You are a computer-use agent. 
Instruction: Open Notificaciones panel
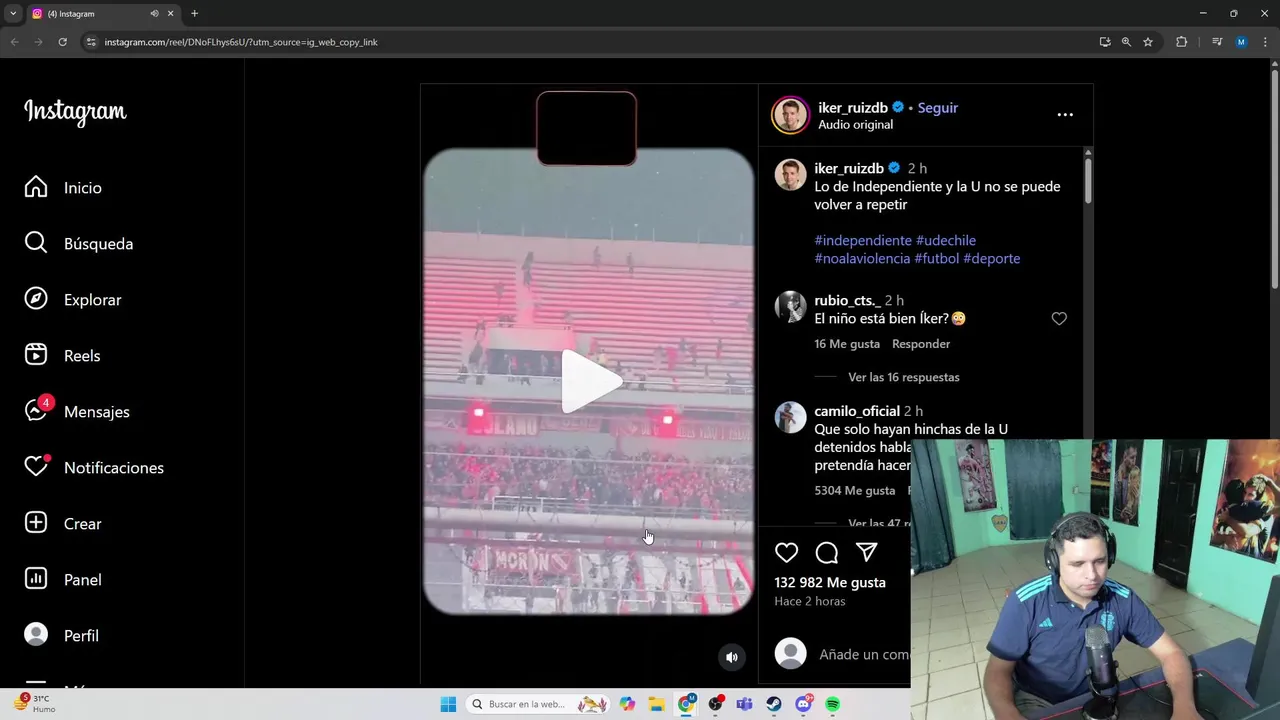(x=94, y=468)
